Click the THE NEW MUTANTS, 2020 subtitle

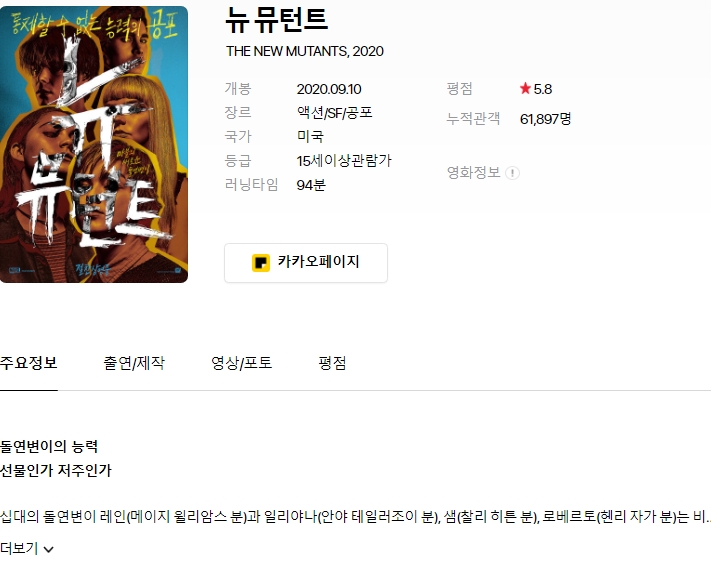click(x=305, y=51)
